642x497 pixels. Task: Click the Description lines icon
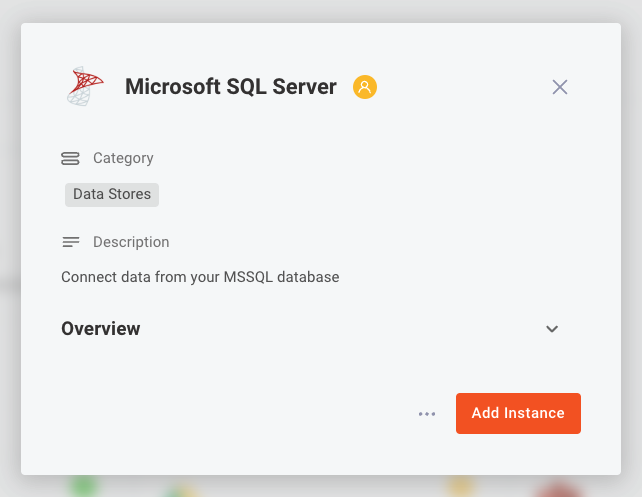[x=70, y=242]
